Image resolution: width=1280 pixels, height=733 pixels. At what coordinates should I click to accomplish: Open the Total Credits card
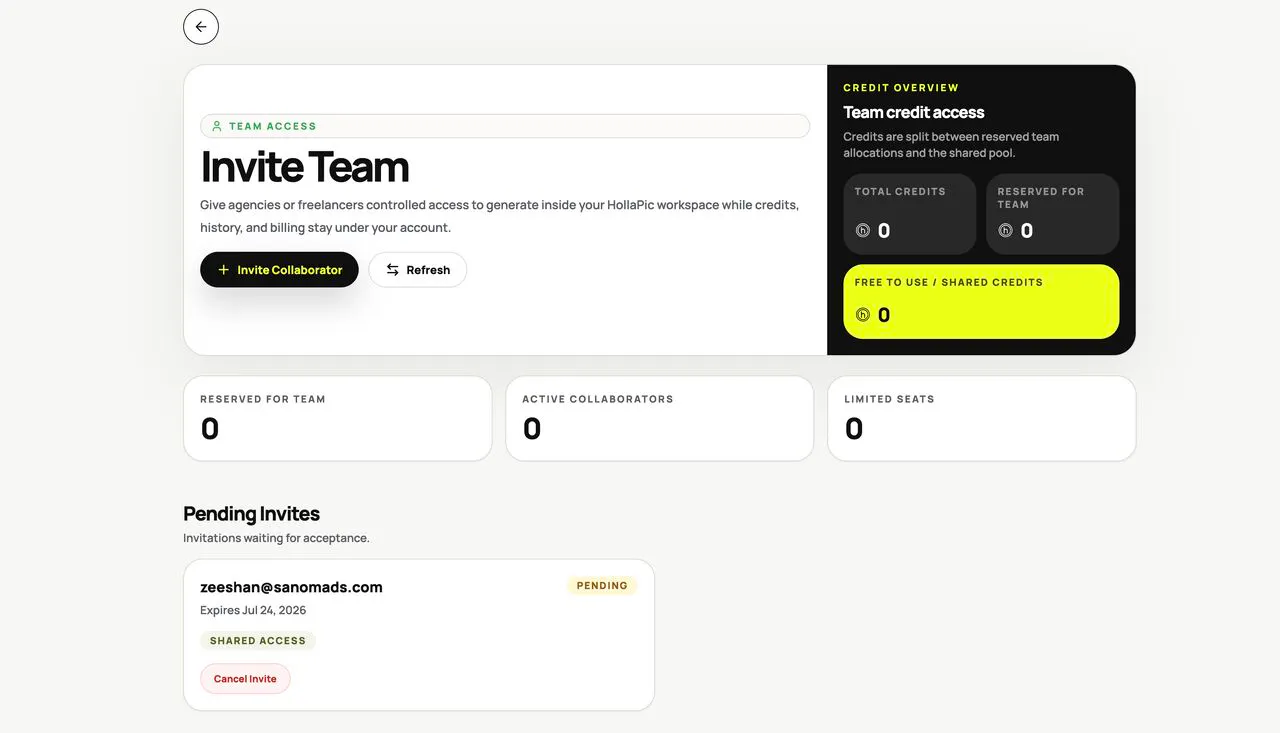point(909,214)
